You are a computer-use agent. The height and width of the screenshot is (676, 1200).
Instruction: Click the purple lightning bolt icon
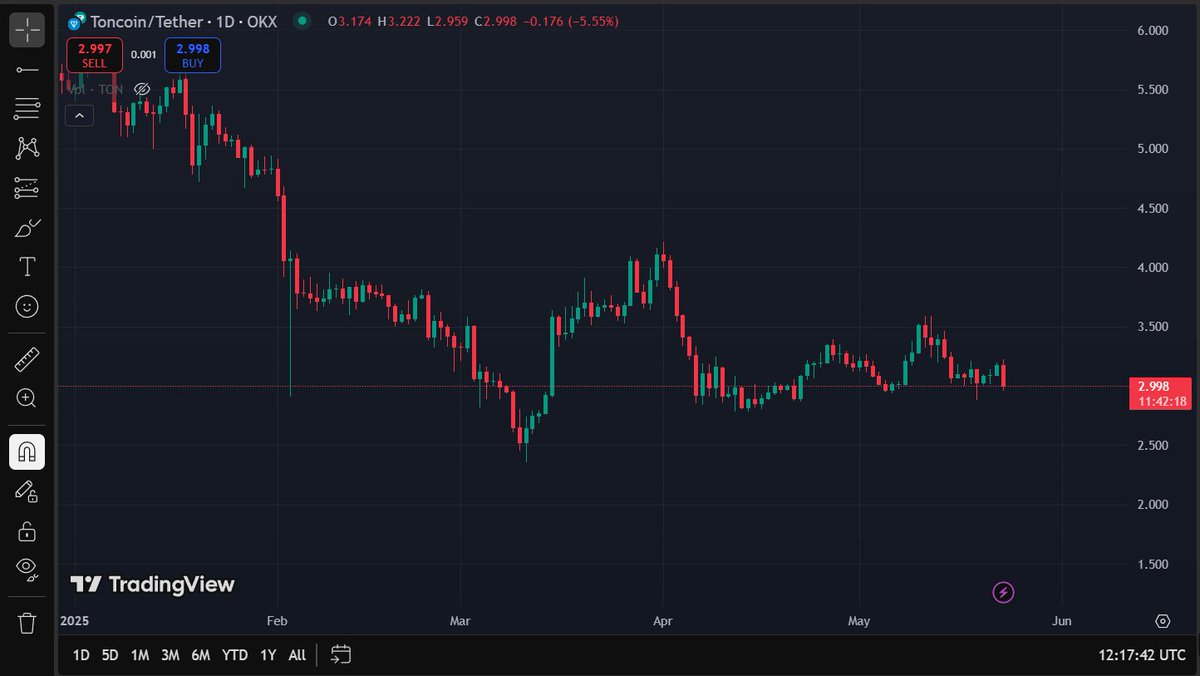[1004, 593]
